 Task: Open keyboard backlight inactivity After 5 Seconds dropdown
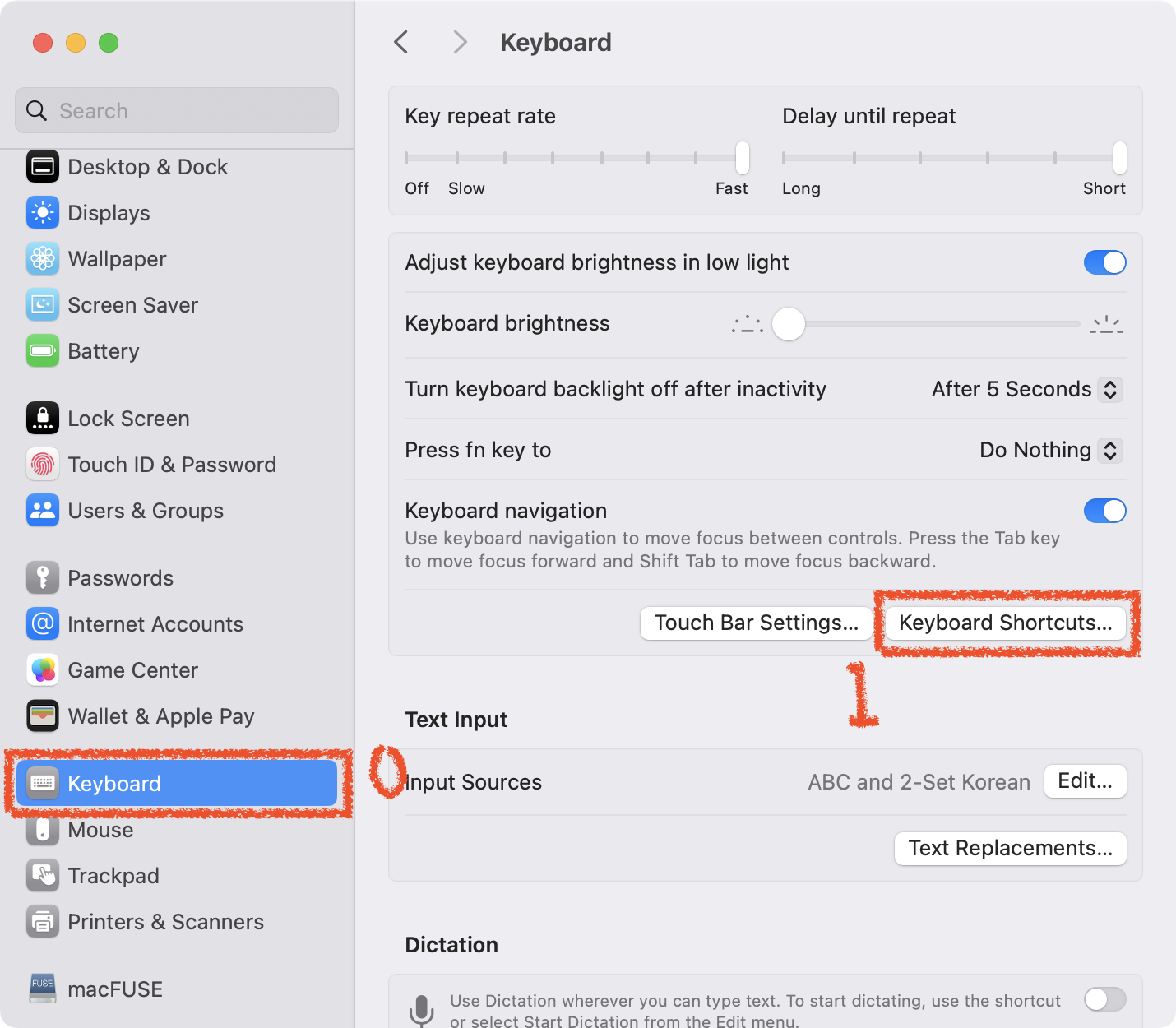pyautogui.click(x=1026, y=389)
